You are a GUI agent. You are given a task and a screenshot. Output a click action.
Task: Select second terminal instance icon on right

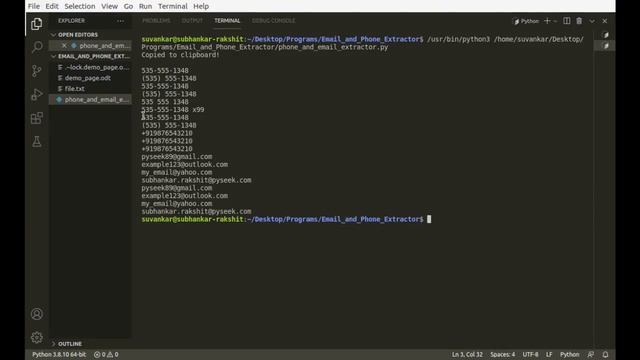(606, 46)
